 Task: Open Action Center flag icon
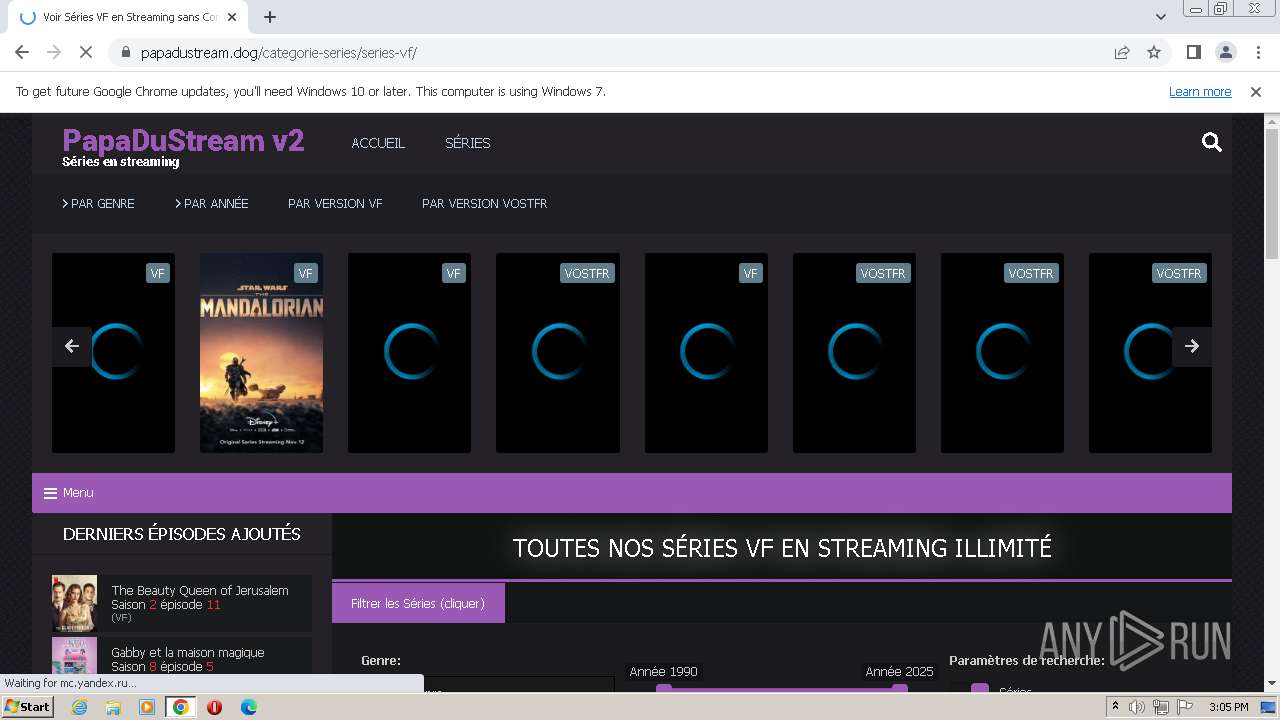point(1184,707)
